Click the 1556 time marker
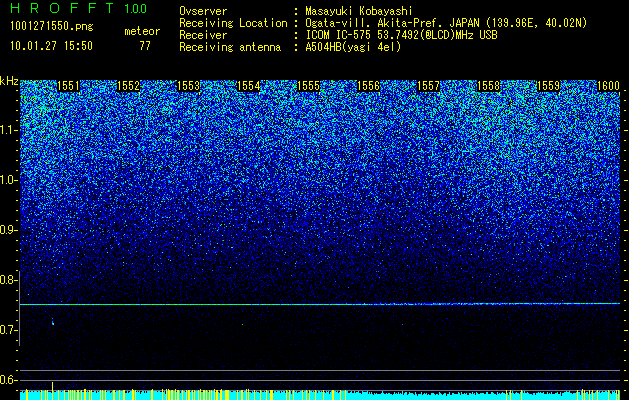The height and width of the screenshot is (400, 629). (x=368, y=86)
